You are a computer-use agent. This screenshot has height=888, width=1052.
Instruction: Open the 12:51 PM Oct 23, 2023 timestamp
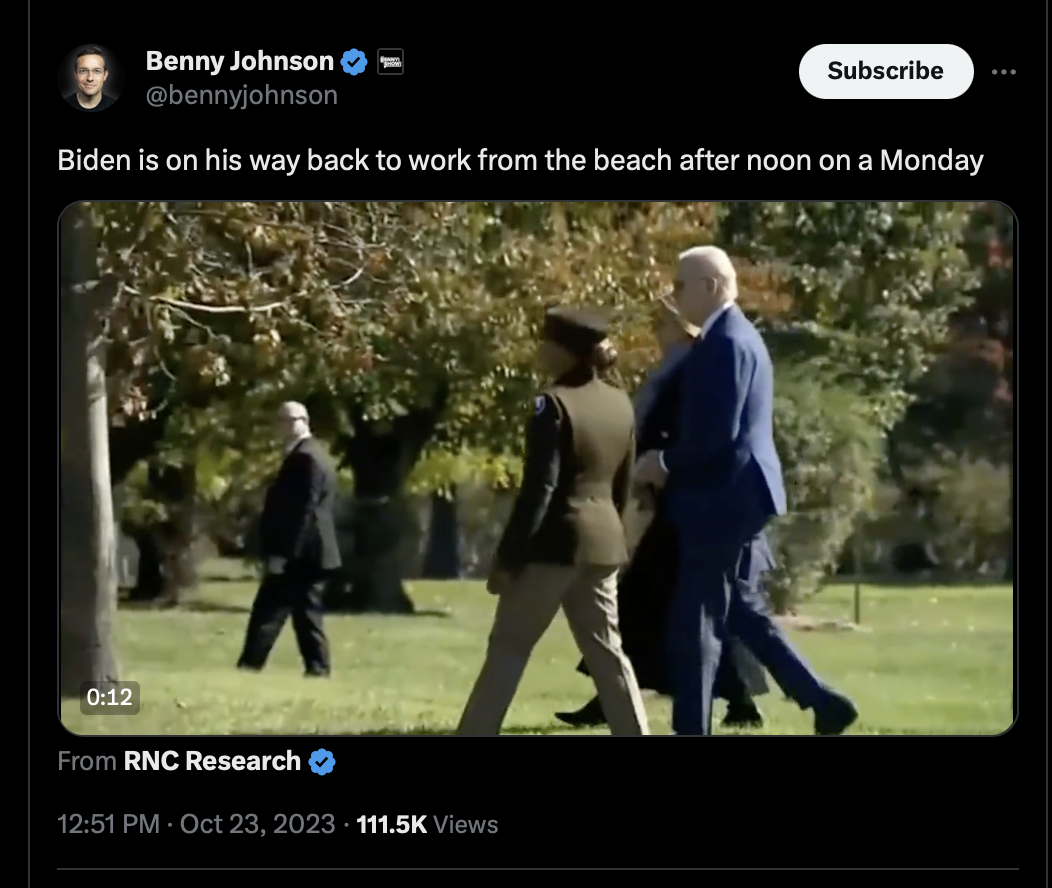[196, 824]
